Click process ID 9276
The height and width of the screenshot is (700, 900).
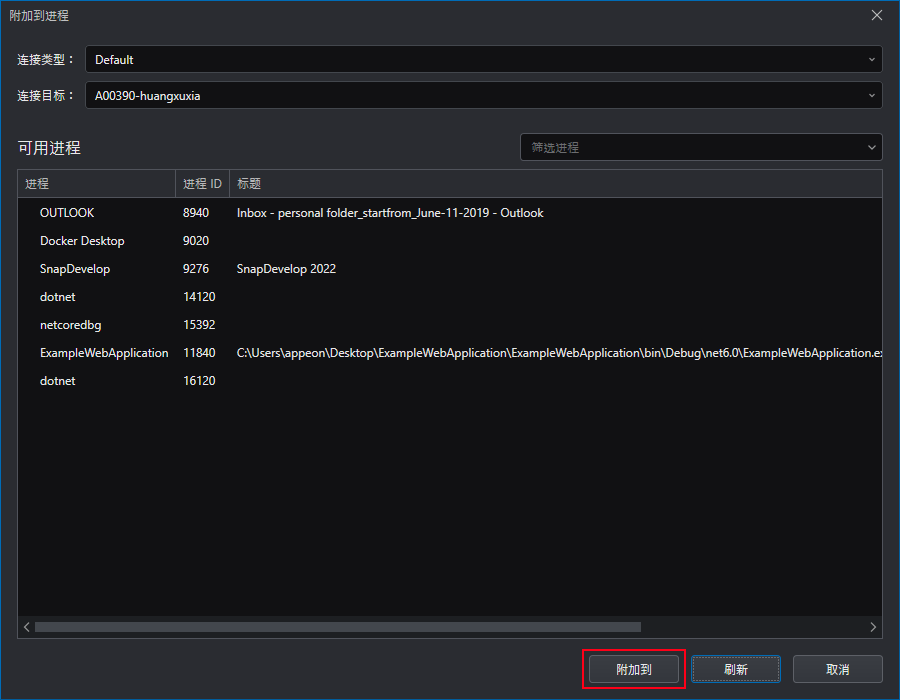tap(196, 269)
